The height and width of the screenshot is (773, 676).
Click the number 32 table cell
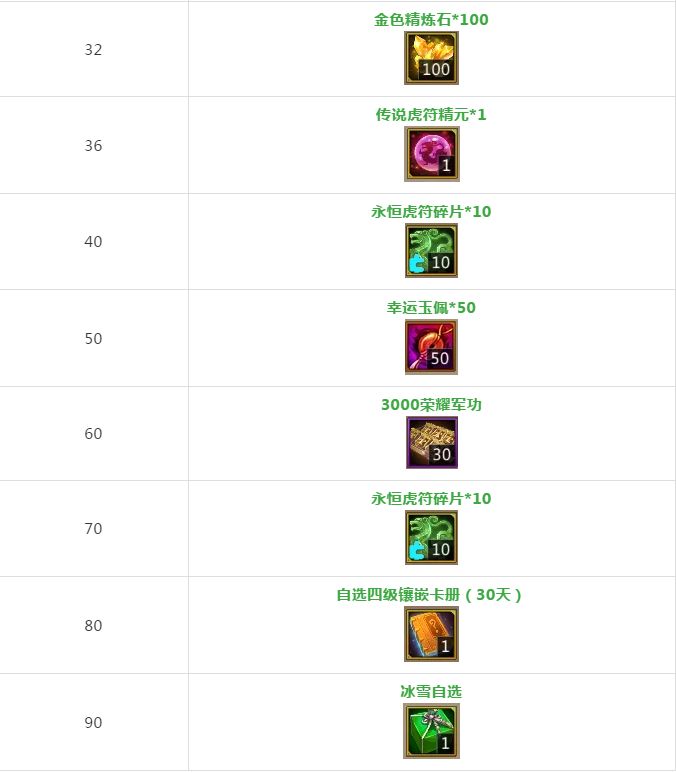pyautogui.click(x=93, y=49)
